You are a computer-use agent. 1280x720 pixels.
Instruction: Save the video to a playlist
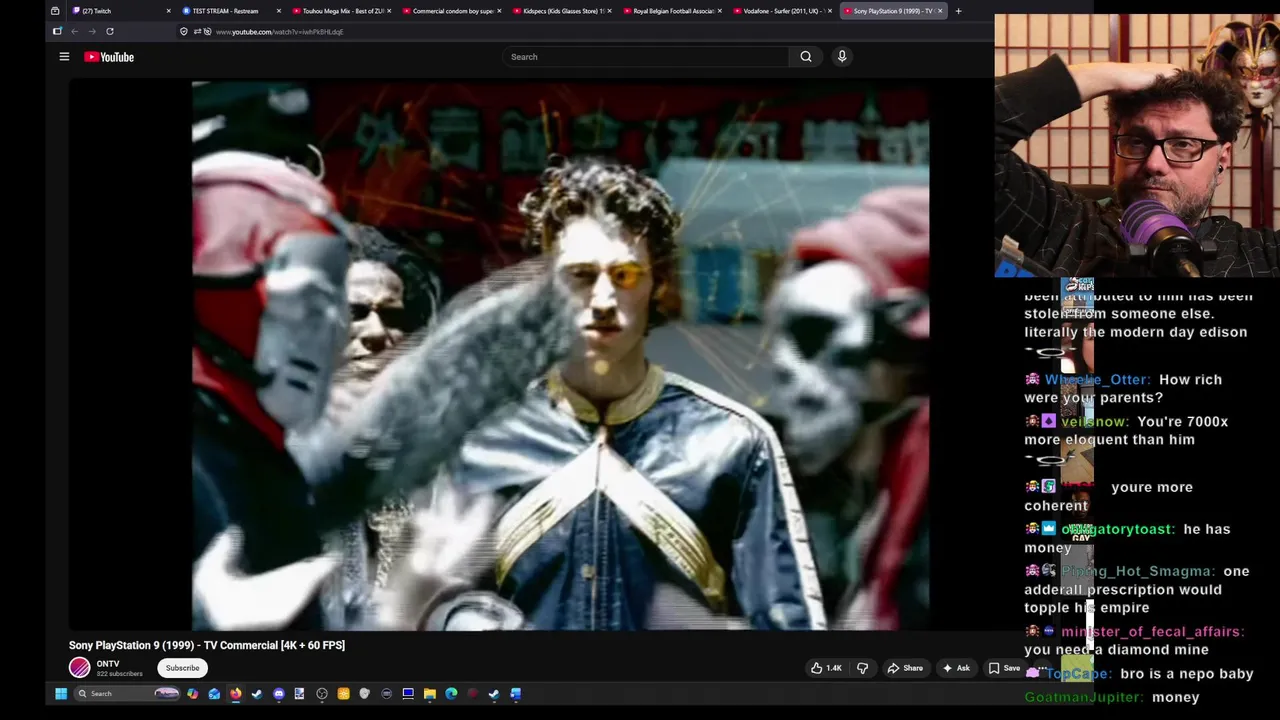[x=1004, y=668]
